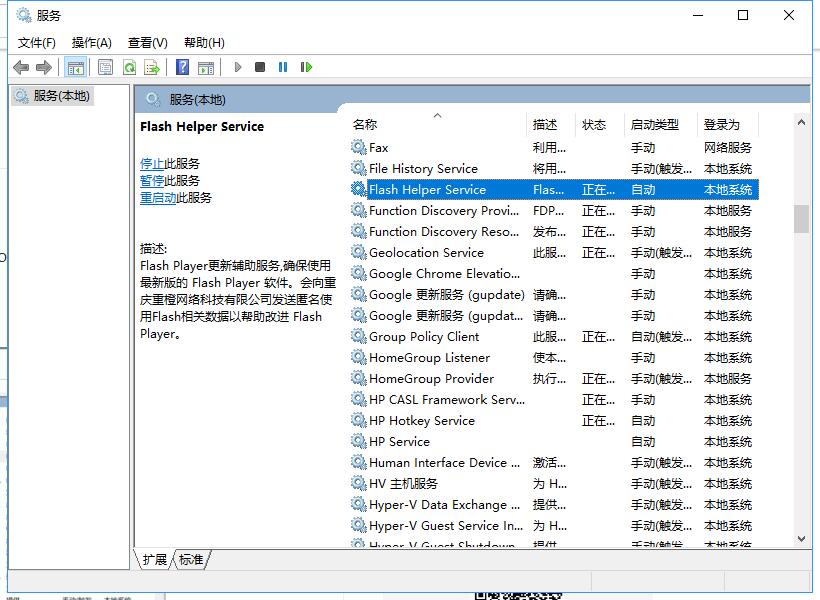Click the Stop Service square icon
This screenshot has width=820, height=600.
coord(260,67)
